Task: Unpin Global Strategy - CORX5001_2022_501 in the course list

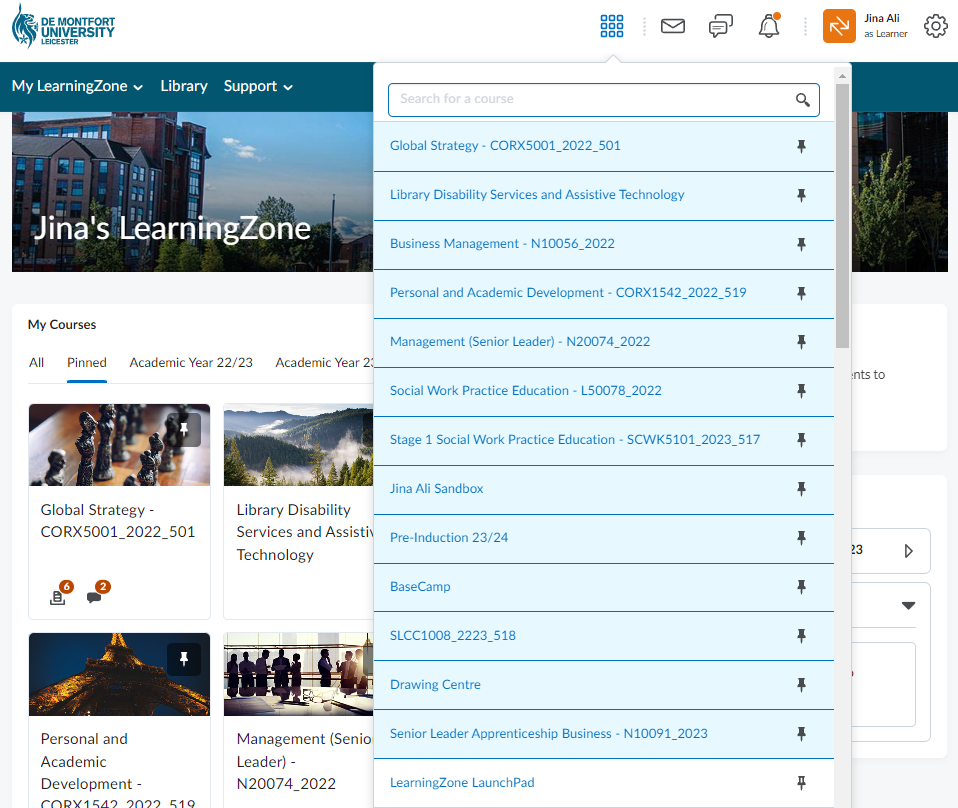Action: (x=801, y=146)
